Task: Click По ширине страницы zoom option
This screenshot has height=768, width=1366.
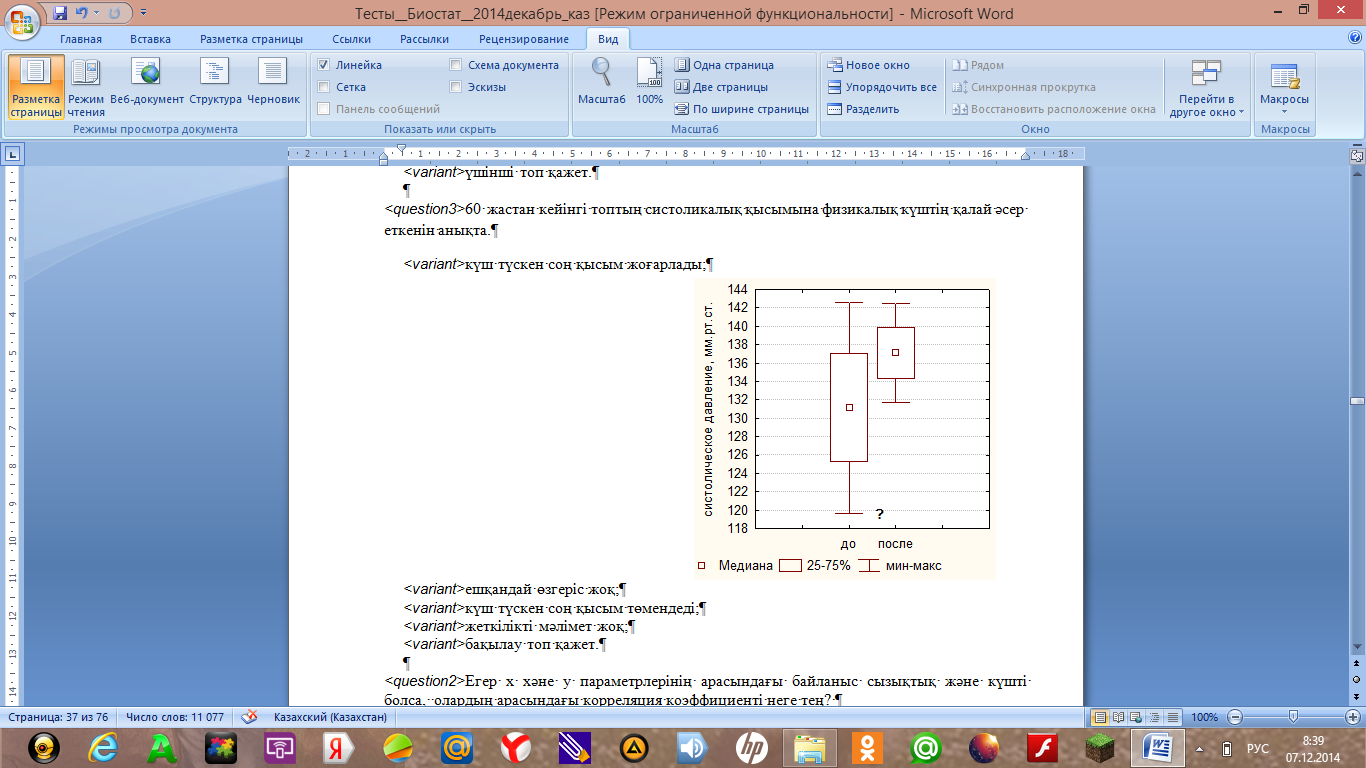Action: 741,109
